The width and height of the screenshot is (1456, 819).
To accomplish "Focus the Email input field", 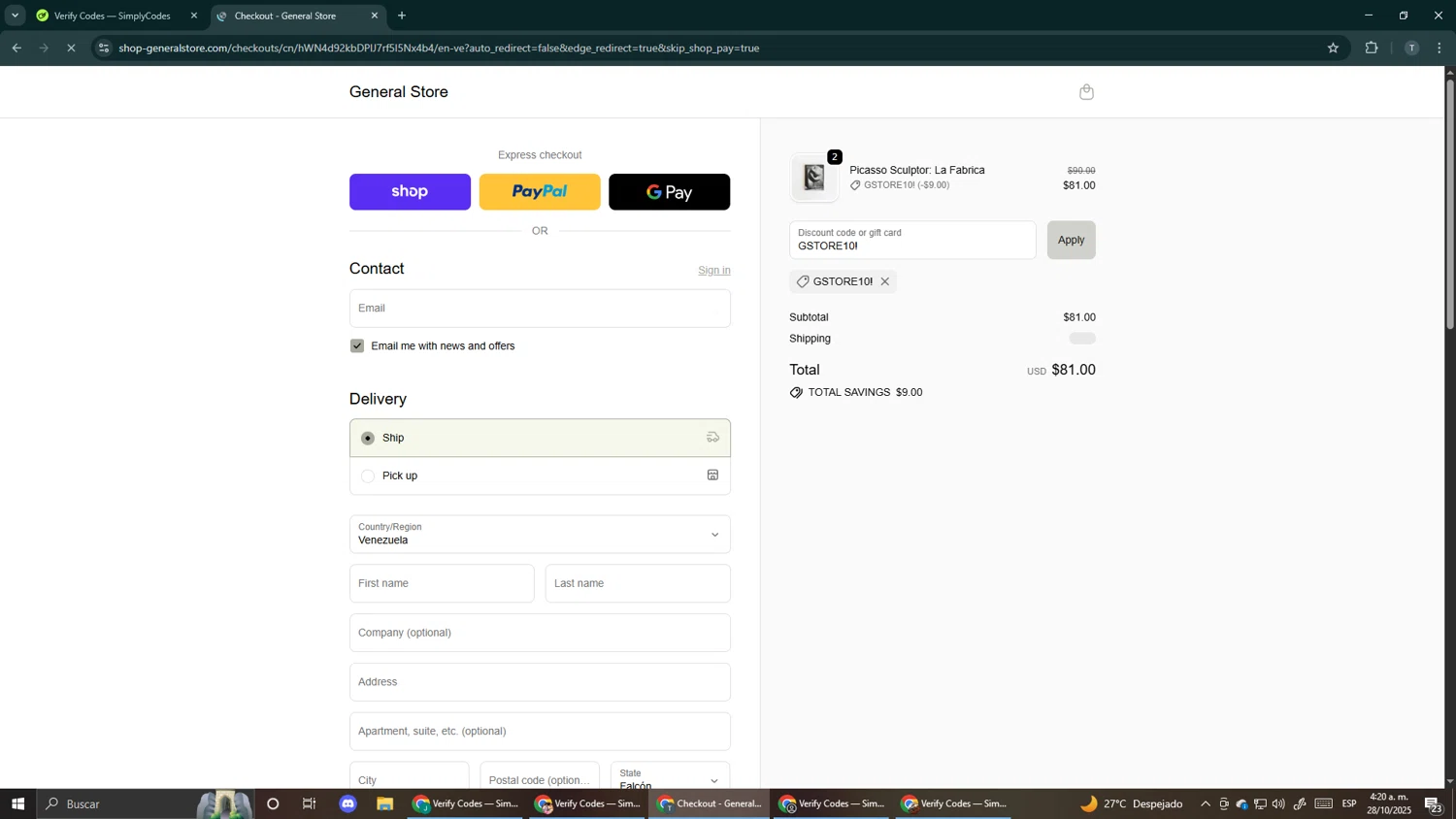I will [x=540, y=309].
